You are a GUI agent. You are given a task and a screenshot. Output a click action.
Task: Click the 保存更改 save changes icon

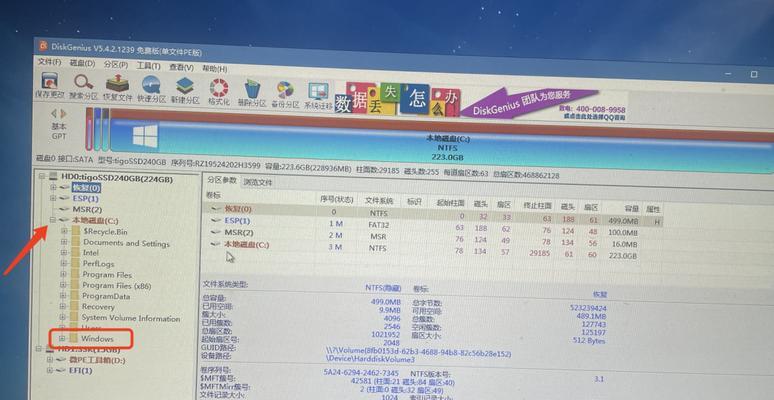pos(50,85)
